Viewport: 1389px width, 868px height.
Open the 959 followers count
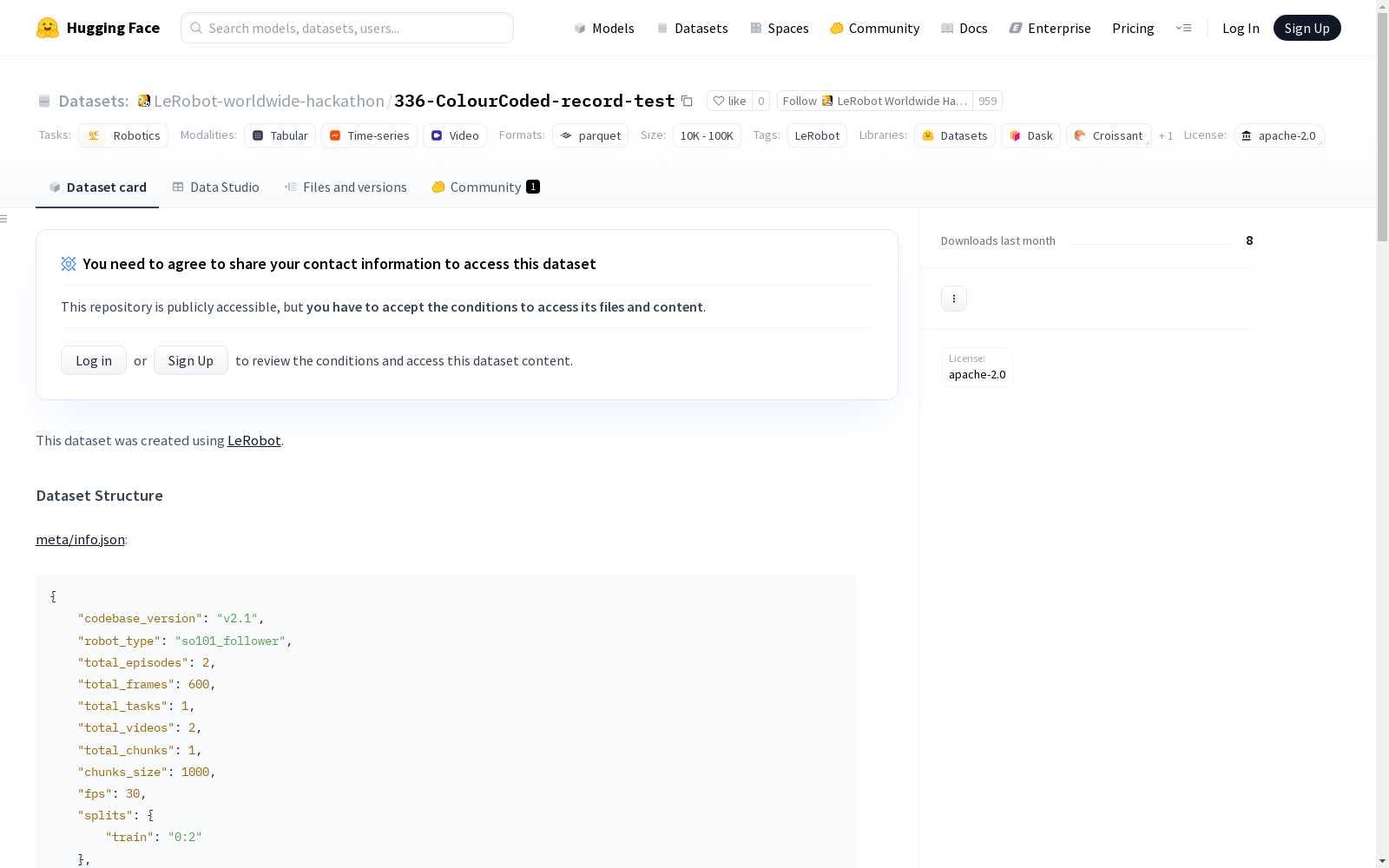988,101
